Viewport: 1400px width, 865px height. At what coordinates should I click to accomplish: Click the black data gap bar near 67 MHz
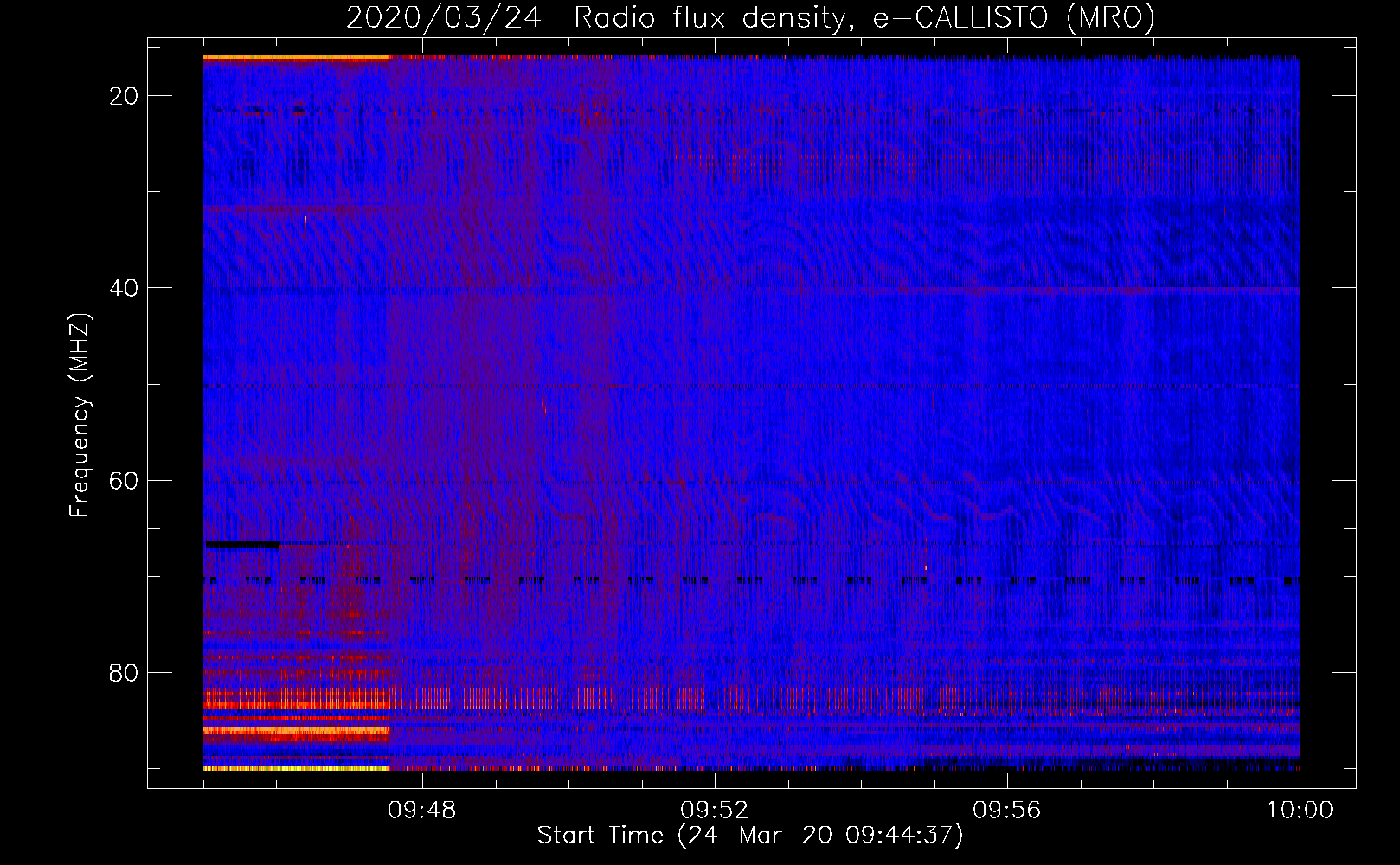click(x=241, y=545)
